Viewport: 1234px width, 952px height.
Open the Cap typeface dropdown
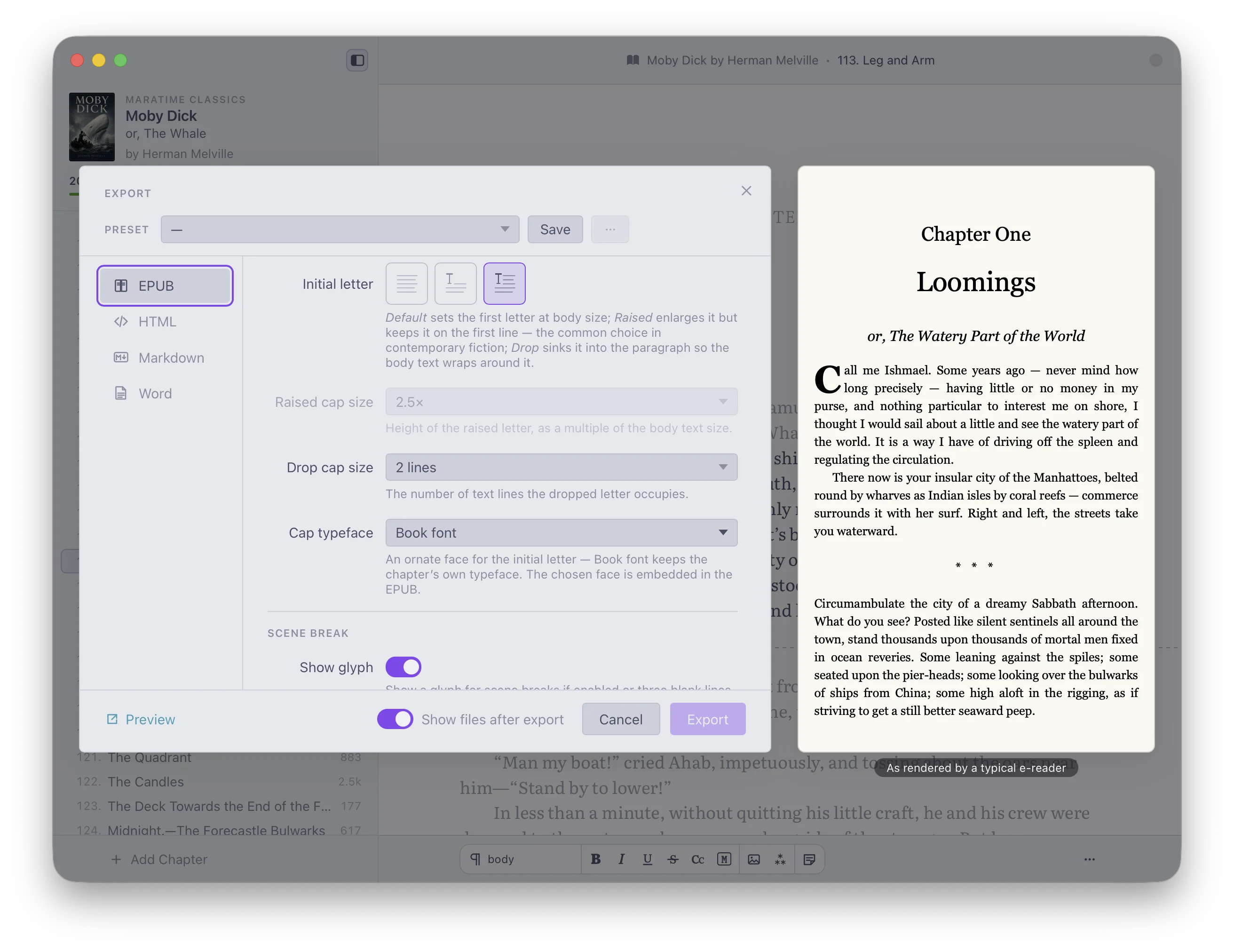click(x=562, y=533)
